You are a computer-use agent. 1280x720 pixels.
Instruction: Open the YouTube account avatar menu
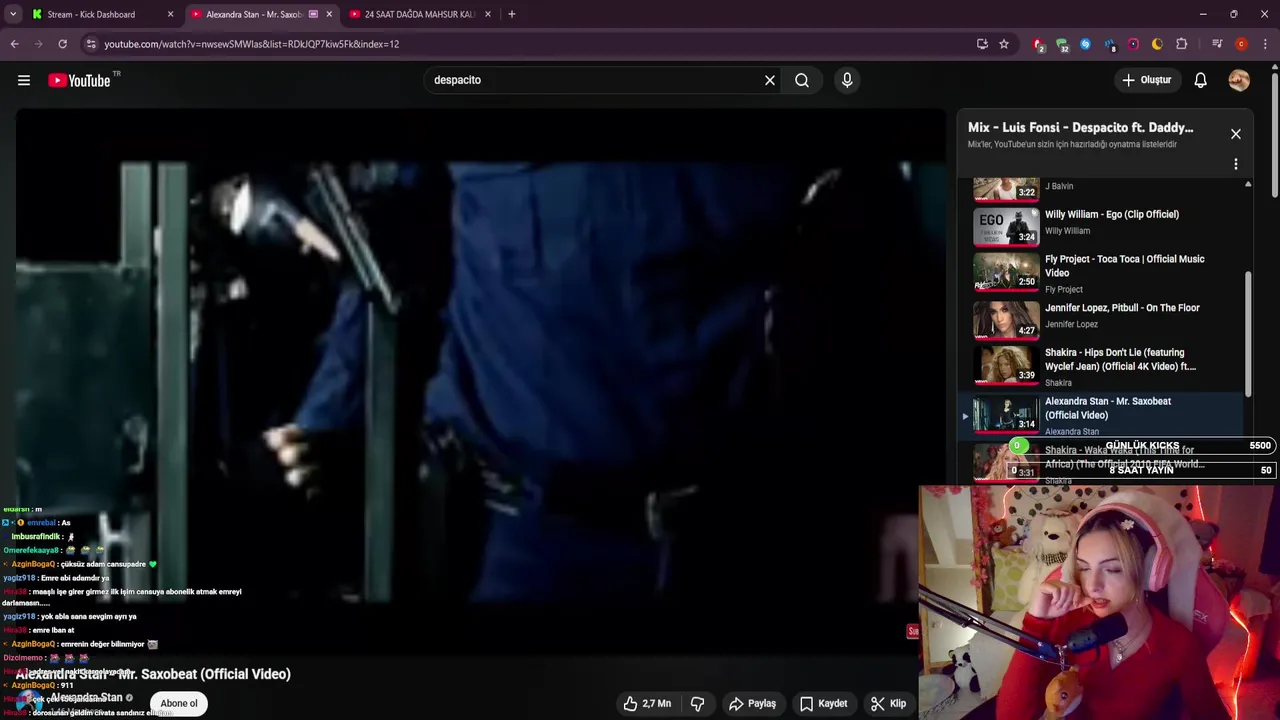[1239, 80]
